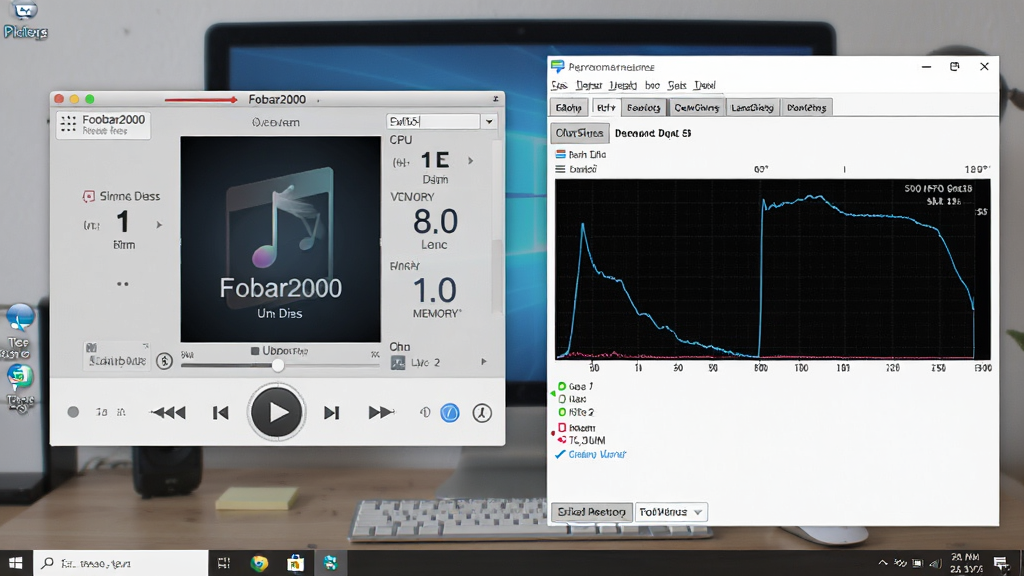Toggle the blue checkmark item in the legend

560,455
